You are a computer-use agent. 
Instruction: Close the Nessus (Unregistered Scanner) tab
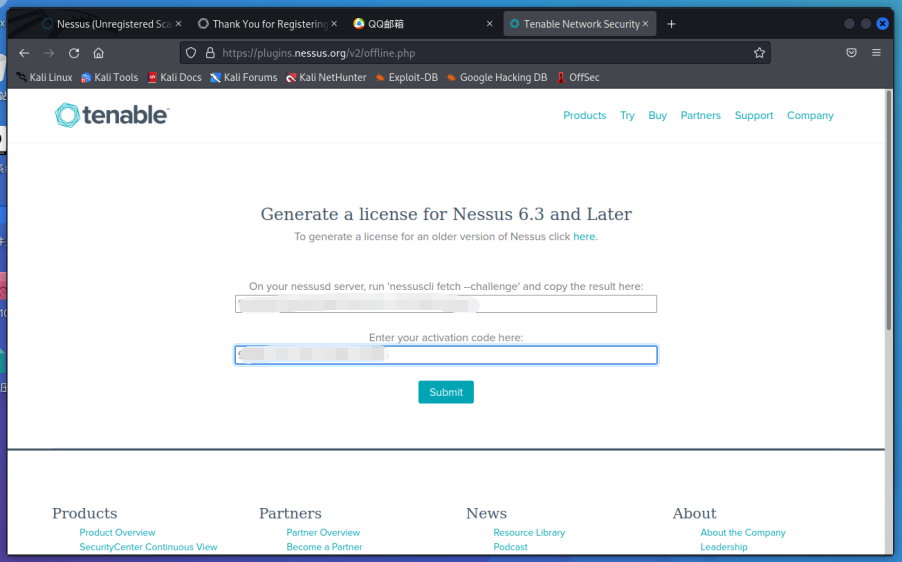pos(178,24)
